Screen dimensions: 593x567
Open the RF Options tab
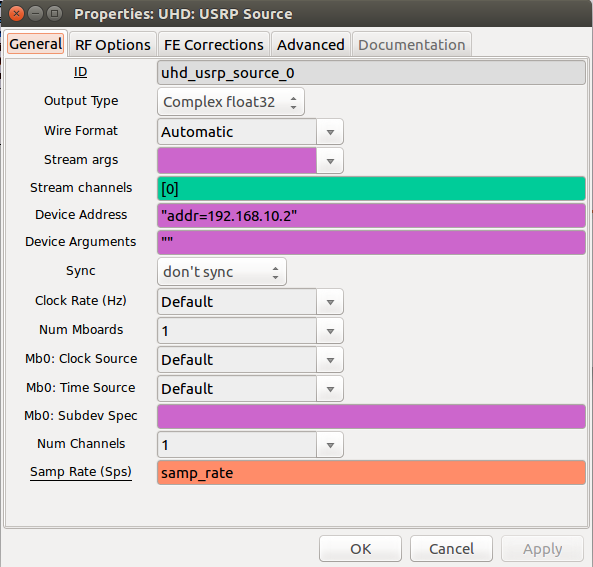pyautogui.click(x=113, y=45)
